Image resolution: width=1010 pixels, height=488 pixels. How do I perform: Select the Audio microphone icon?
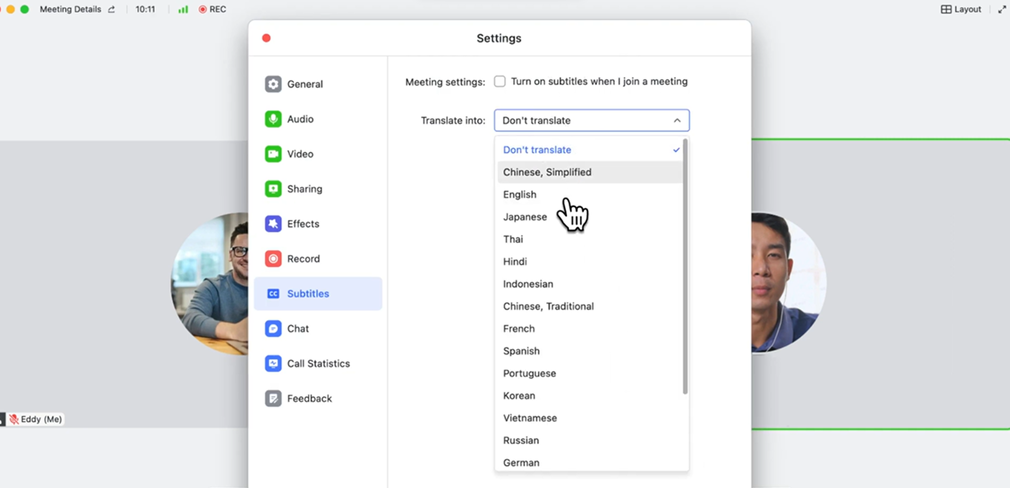(273, 120)
